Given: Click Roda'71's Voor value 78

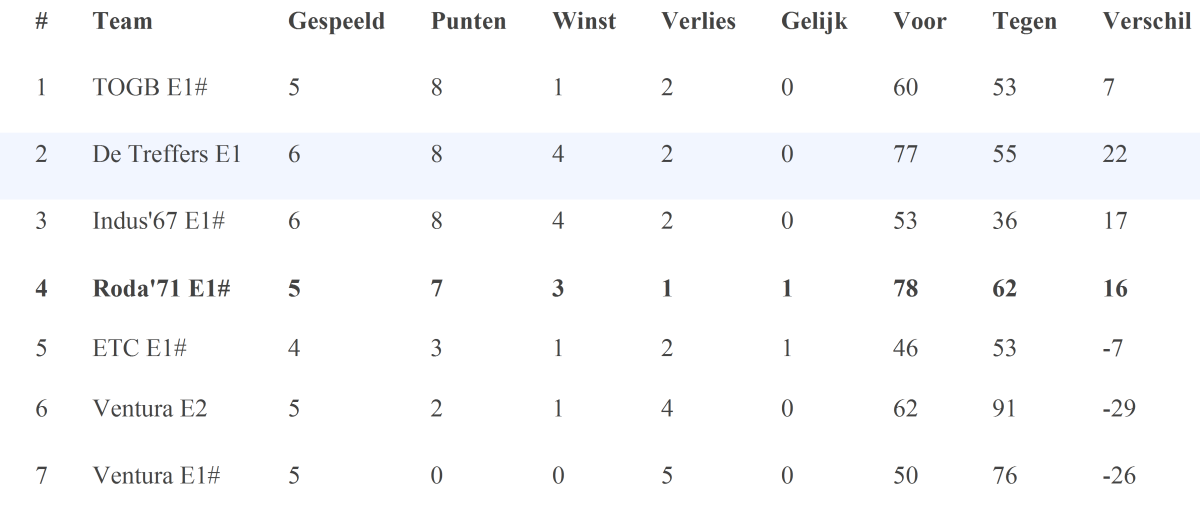Looking at the screenshot, I should [x=905, y=289].
